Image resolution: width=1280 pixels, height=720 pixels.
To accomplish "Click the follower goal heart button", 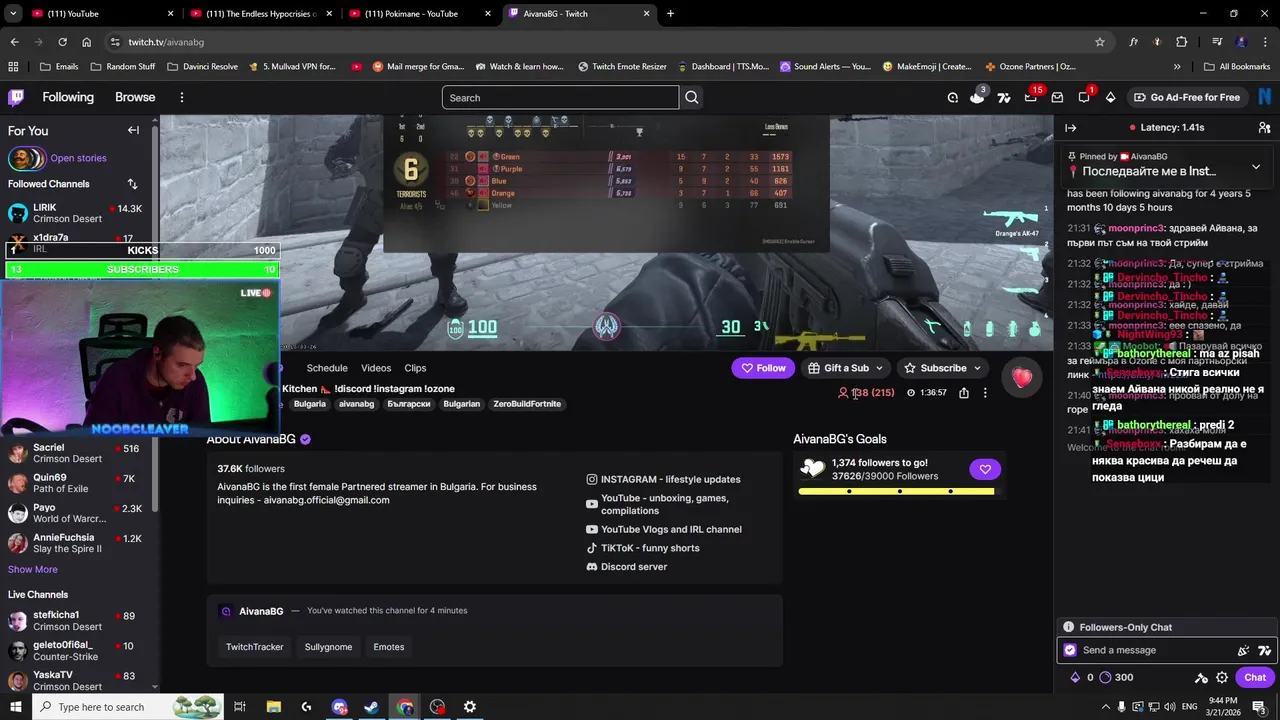I will (985, 469).
